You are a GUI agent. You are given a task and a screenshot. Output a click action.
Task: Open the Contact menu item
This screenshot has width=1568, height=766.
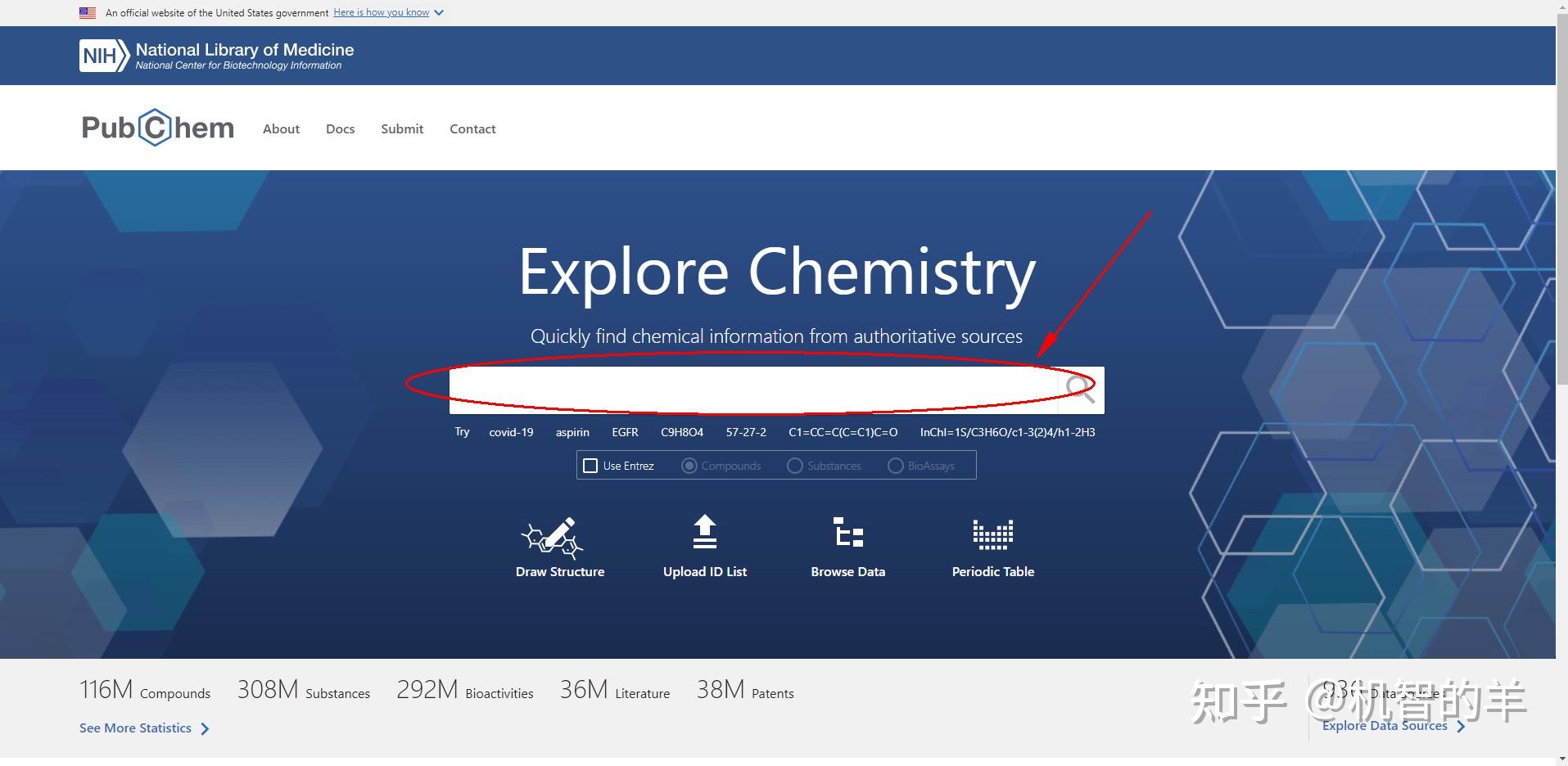[472, 128]
